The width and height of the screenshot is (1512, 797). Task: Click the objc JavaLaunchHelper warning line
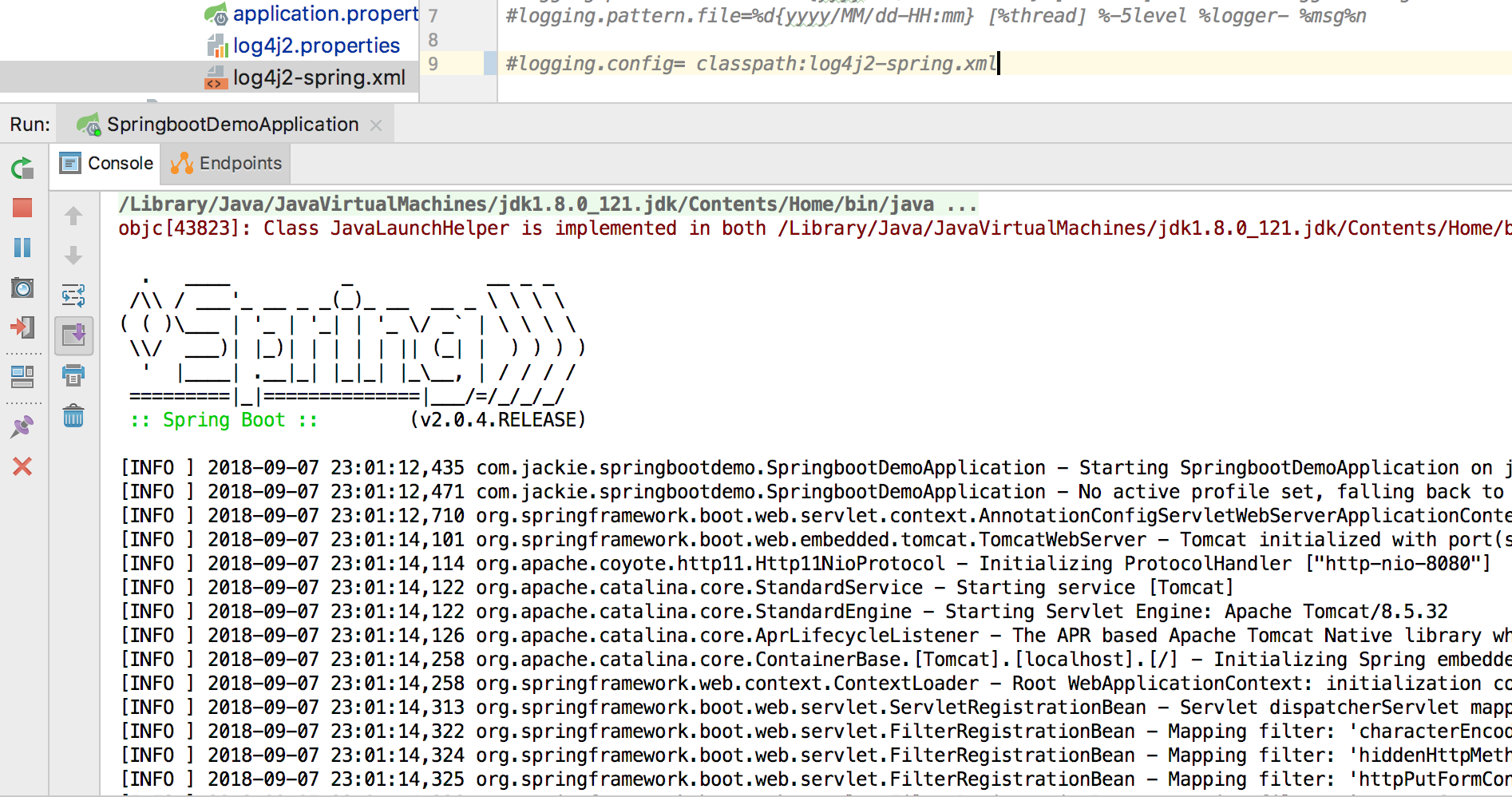point(814,228)
